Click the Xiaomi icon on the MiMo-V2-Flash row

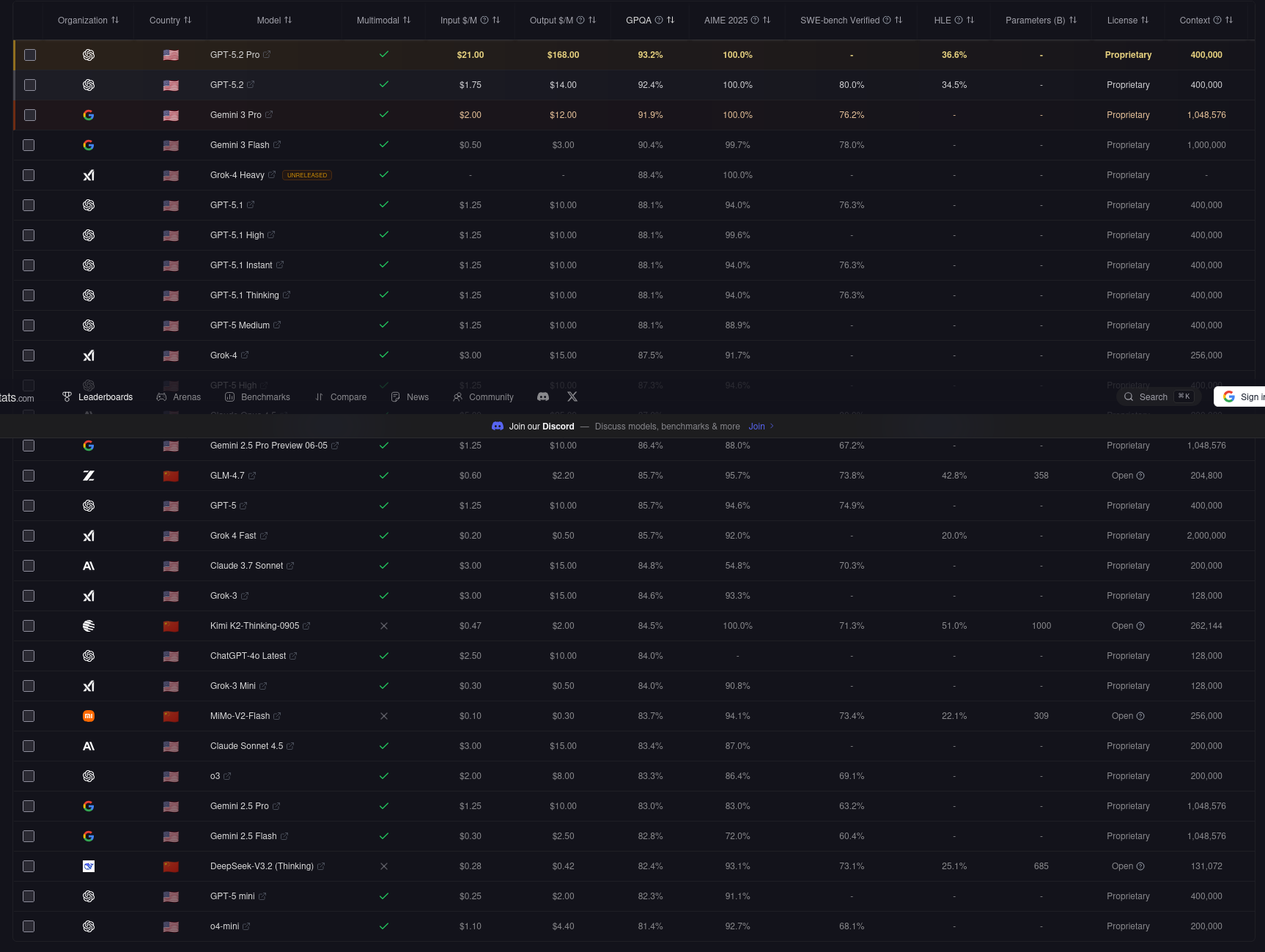click(x=89, y=716)
